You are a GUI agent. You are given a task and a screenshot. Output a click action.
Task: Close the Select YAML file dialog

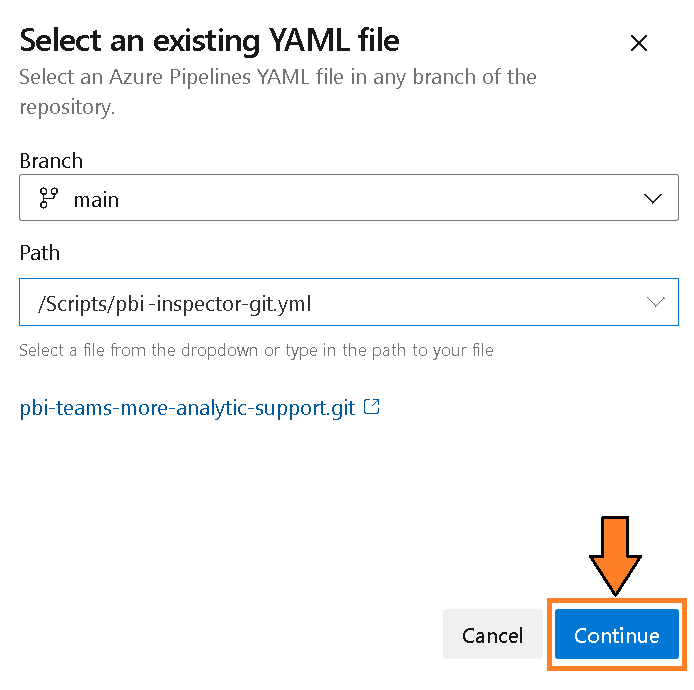(639, 43)
